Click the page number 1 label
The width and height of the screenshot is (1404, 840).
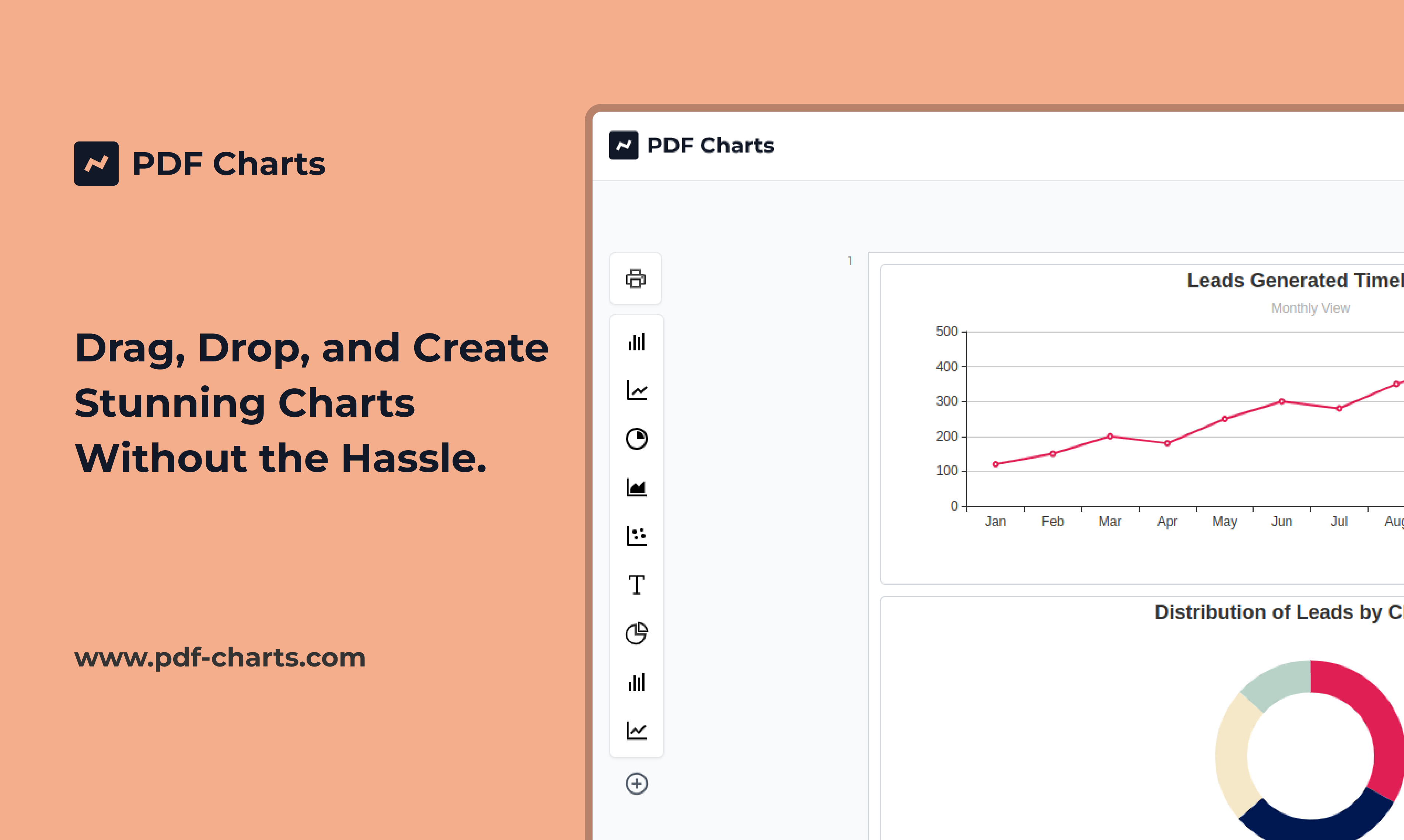[849, 261]
